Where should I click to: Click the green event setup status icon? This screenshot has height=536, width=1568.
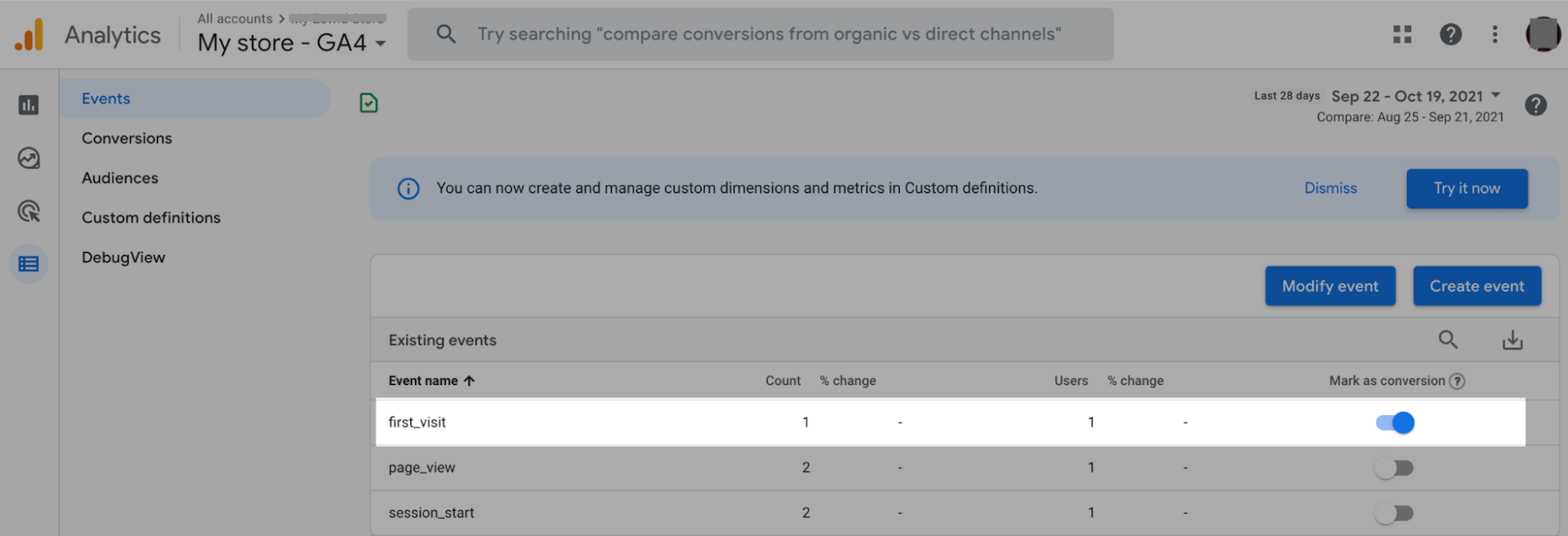[368, 102]
